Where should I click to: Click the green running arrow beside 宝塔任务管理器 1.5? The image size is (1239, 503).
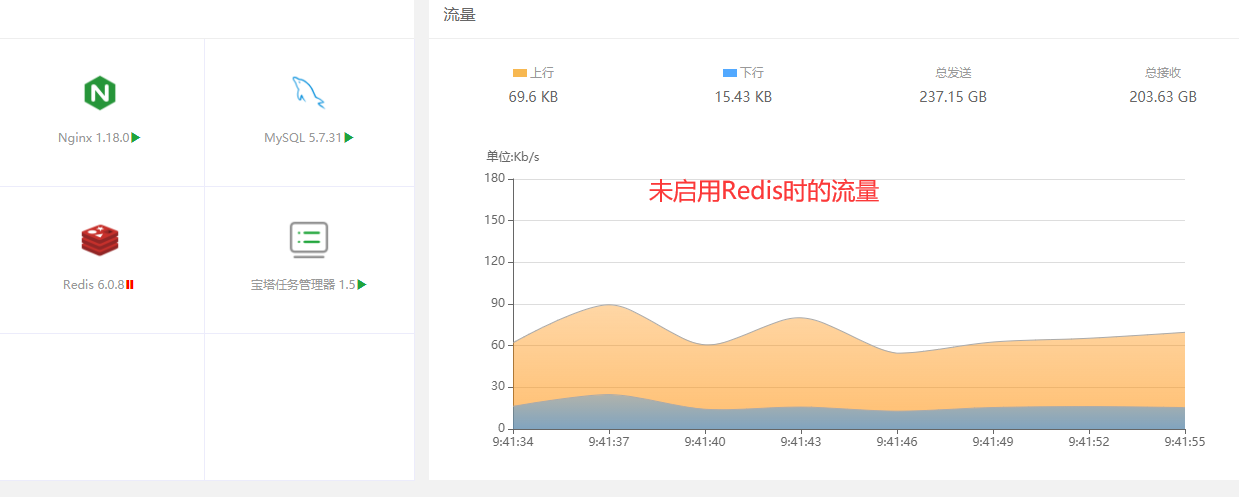tap(362, 285)
